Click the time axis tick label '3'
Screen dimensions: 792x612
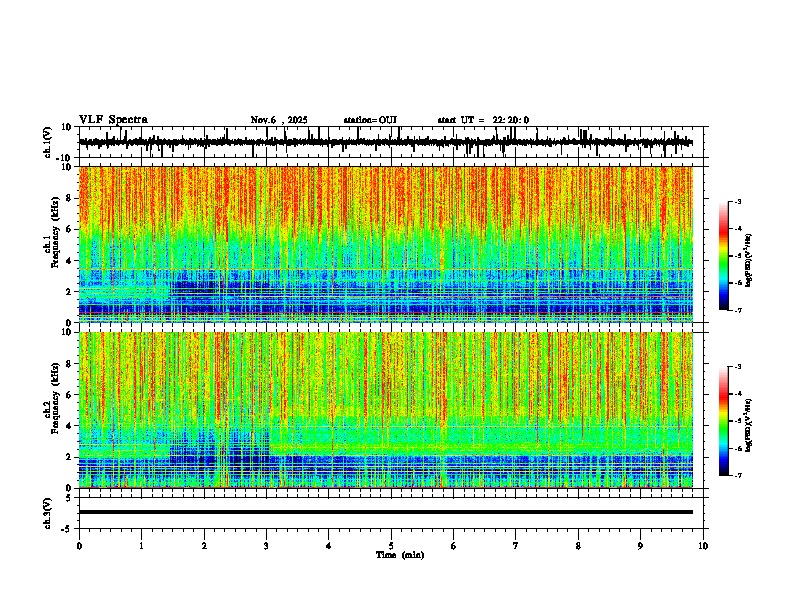point(266,546)
